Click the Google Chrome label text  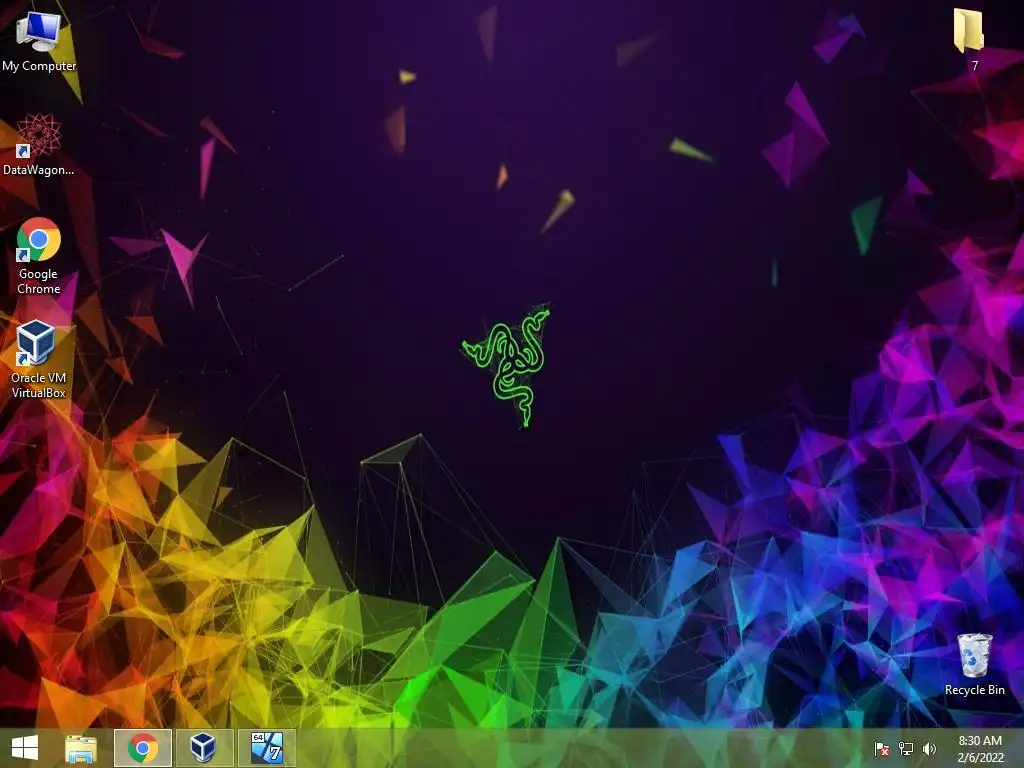pyautogui.click(x=39, y=281)
